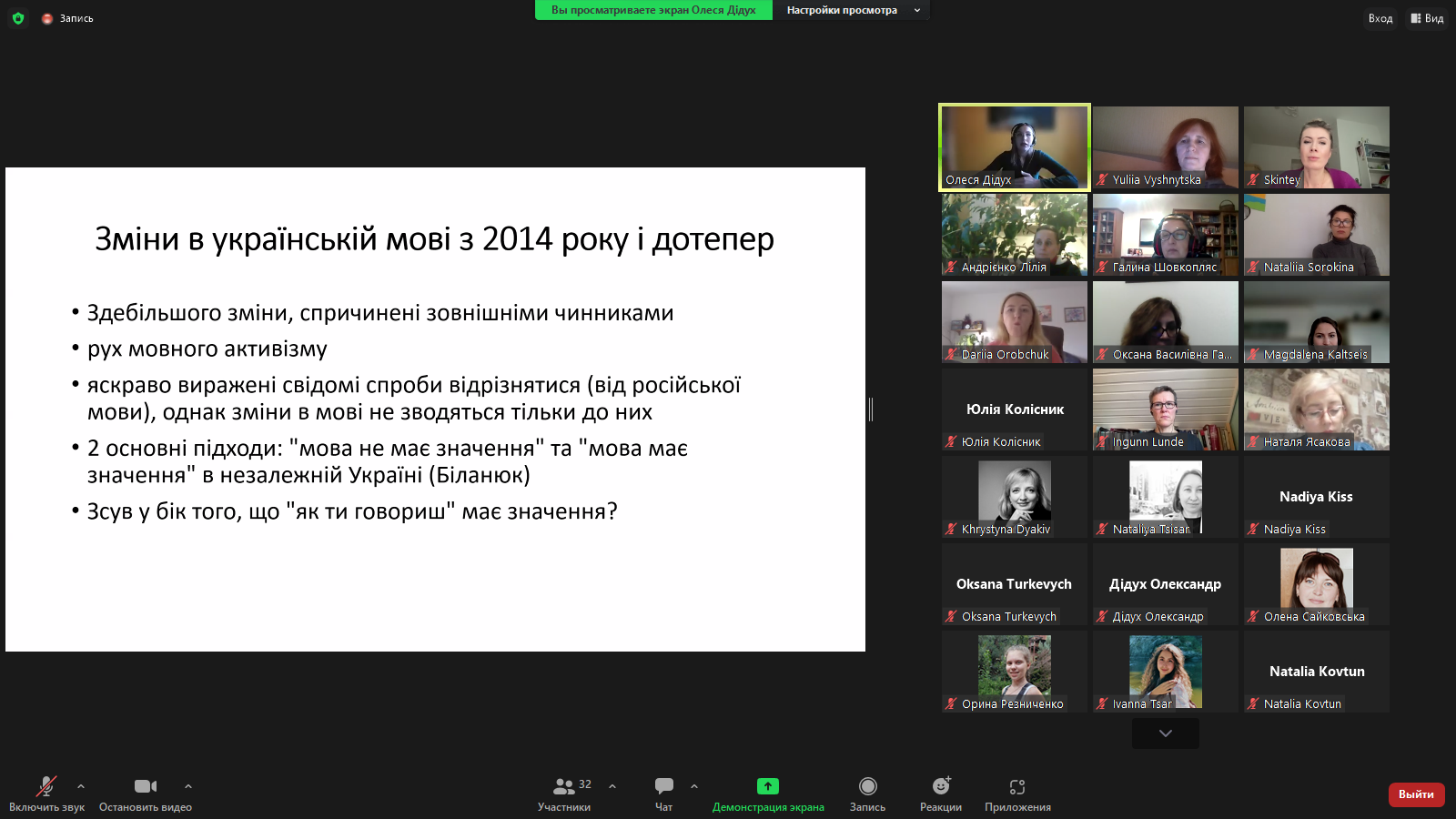Image resolution: width=1456 pixels, height=819 pixels.
Task: Click the panel divider handle beside slide
Action: pyautogui.click(x=871, y=409)
